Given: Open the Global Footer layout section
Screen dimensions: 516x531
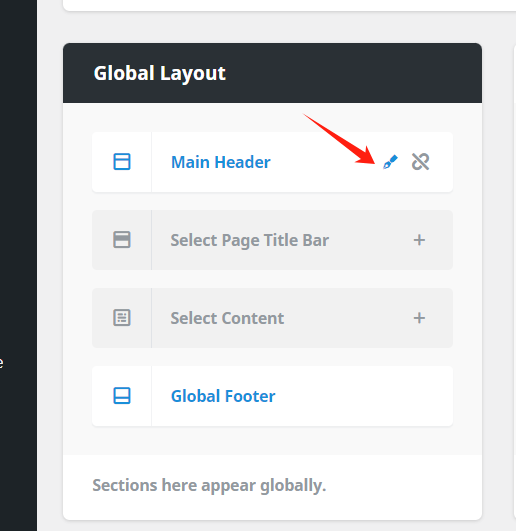Looking at the screenshot, I should click(x=223, y=396).
